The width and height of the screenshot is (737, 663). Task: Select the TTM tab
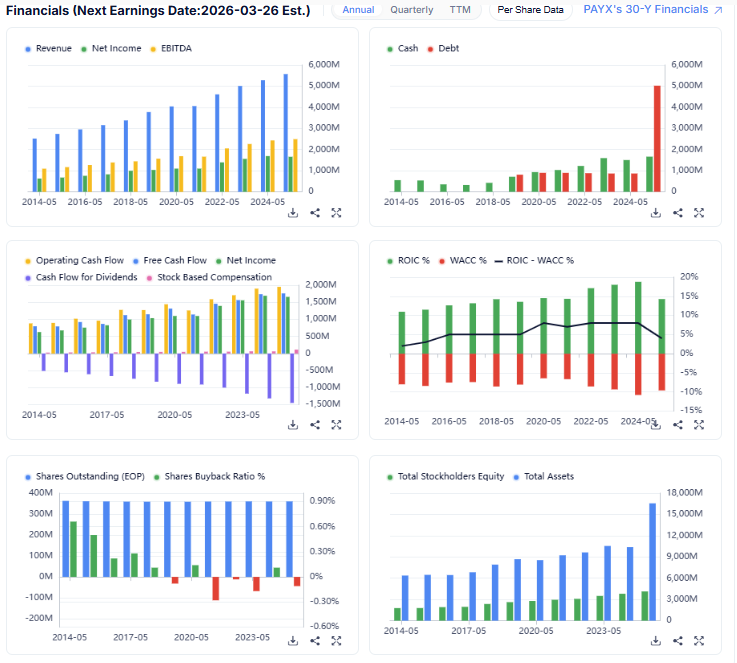click(460, 10)
